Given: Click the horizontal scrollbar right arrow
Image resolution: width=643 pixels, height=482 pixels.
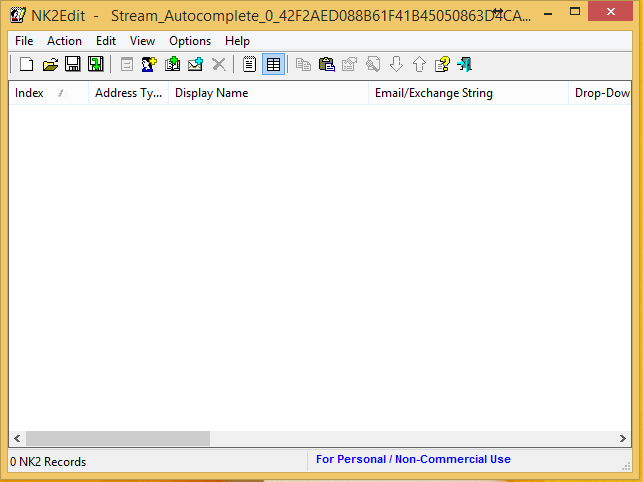Looking at the screenshot, I should click(622, 439).
